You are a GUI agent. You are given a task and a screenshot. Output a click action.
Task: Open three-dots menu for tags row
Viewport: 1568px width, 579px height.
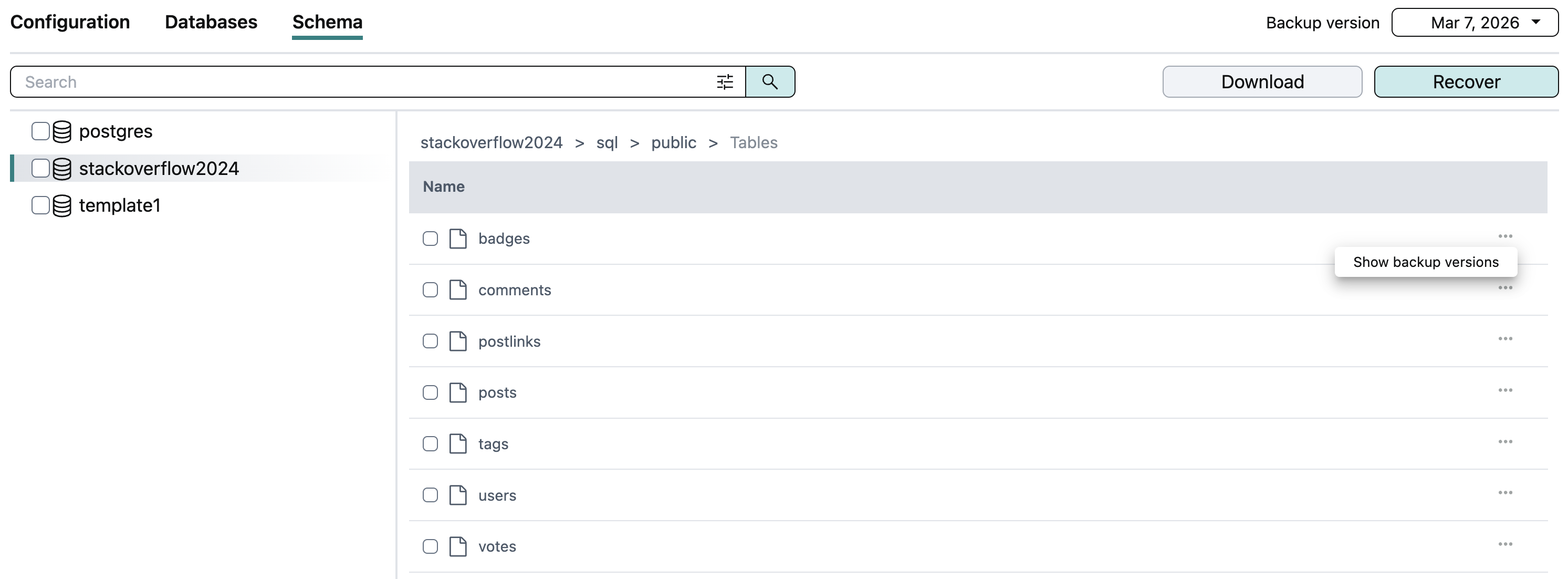point(1504,442)
